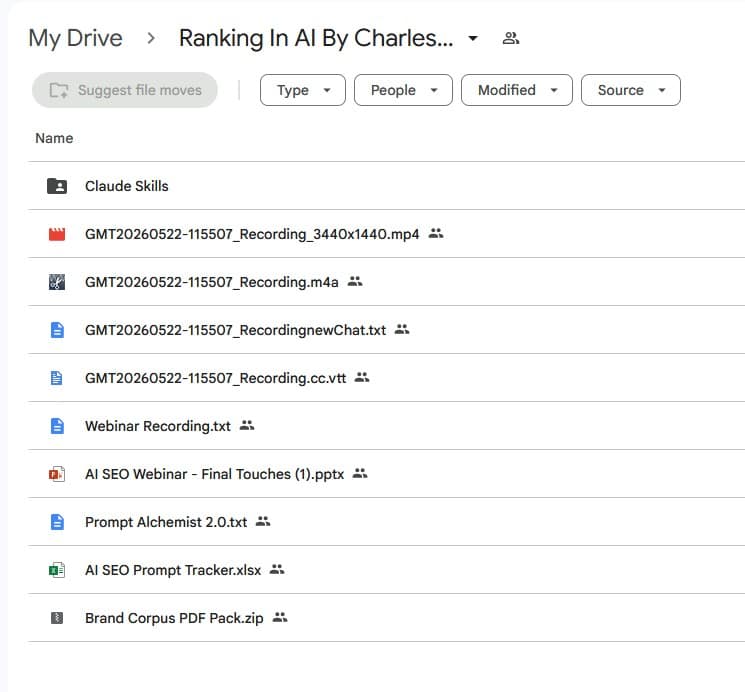745x692 pixels.
Task: Select Webinar Recording.txt file name
Action: (158, 426)
